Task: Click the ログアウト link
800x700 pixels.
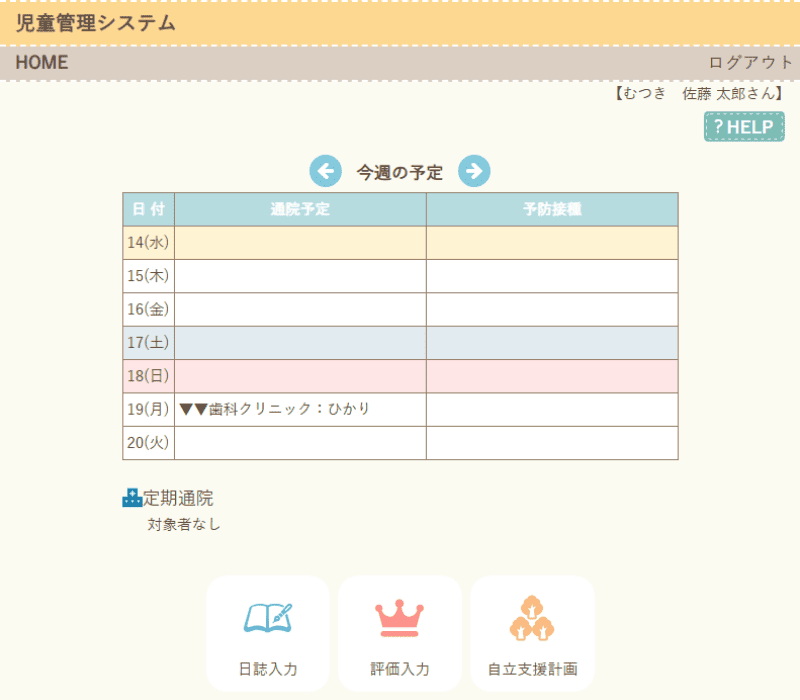Action: [750, 62]
